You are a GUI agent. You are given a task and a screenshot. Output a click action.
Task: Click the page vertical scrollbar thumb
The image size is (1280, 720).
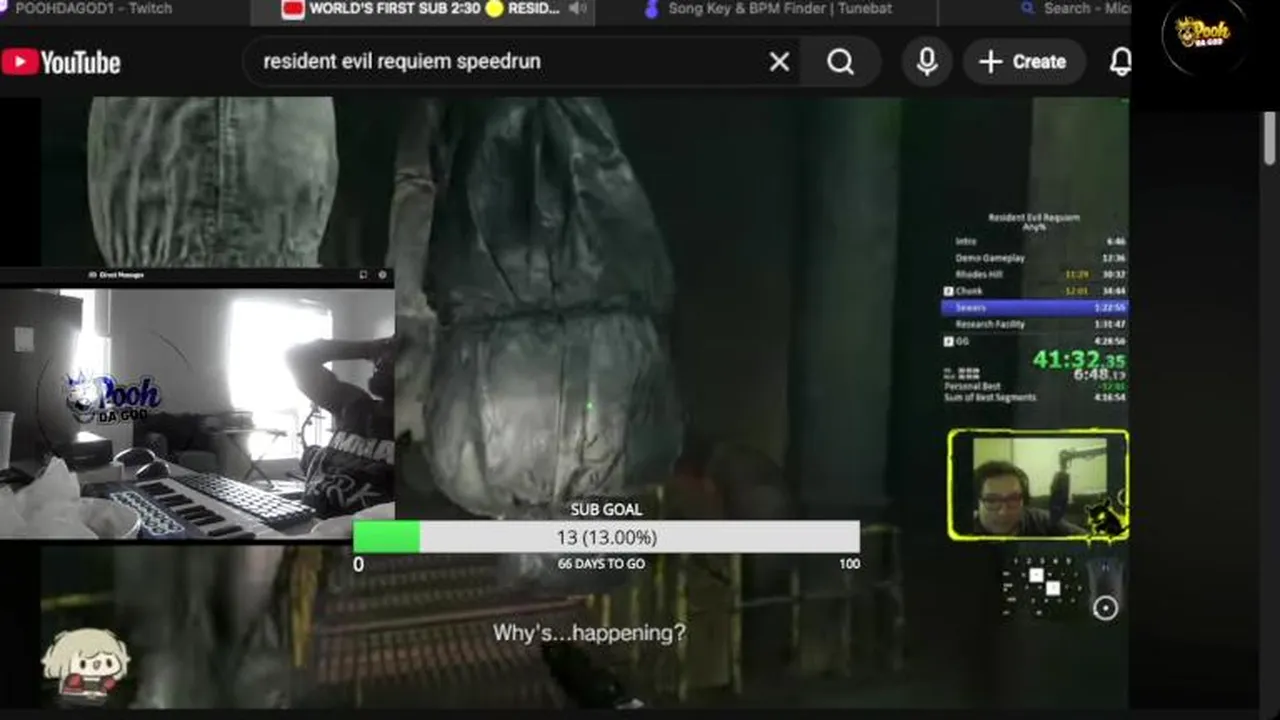pyautogui.click(x=1270, y=137)
